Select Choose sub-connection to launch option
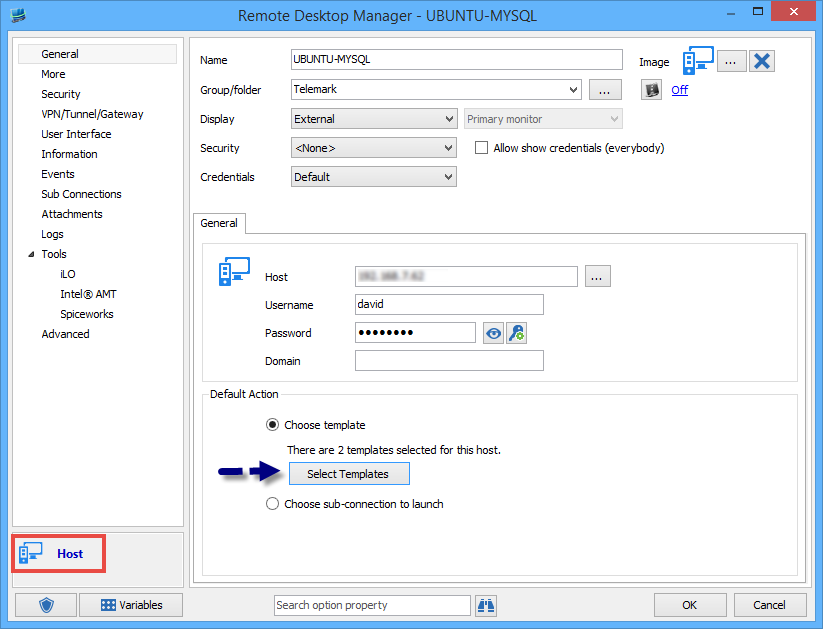The image size is (823, 629). click(272, 504)
